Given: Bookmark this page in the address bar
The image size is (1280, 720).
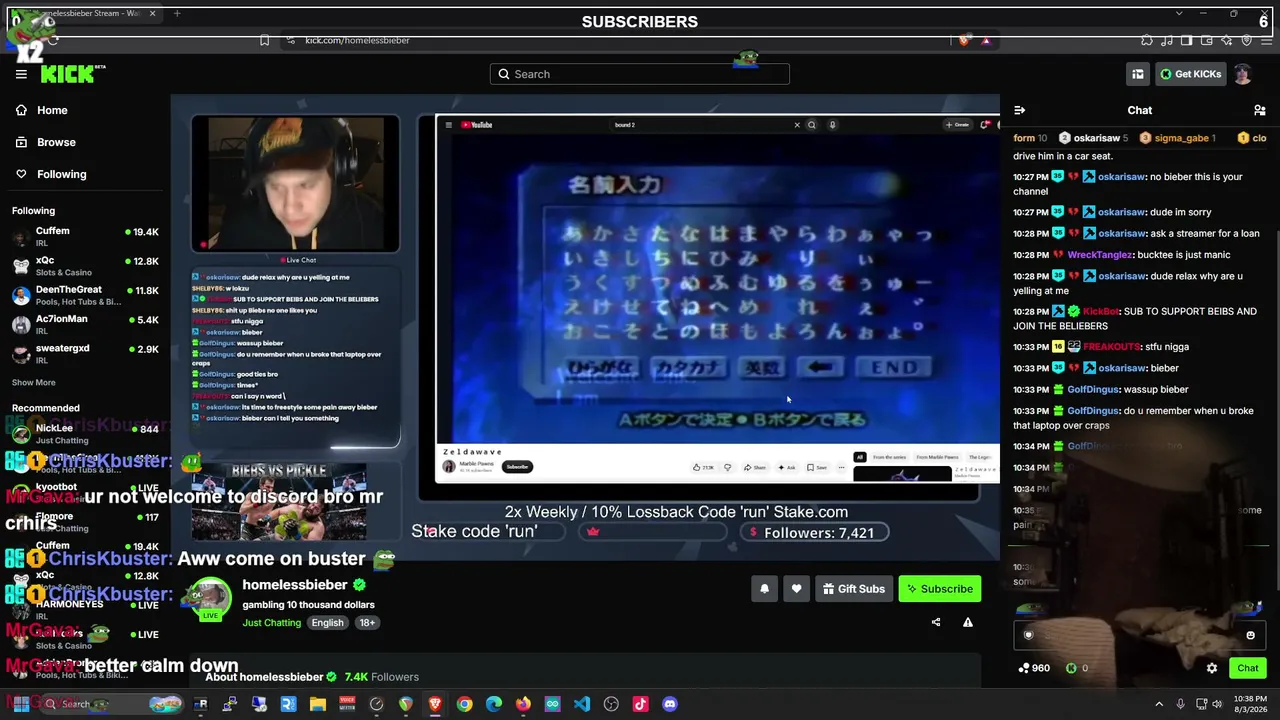Looking at the screenshot, I should pos(264,40).
